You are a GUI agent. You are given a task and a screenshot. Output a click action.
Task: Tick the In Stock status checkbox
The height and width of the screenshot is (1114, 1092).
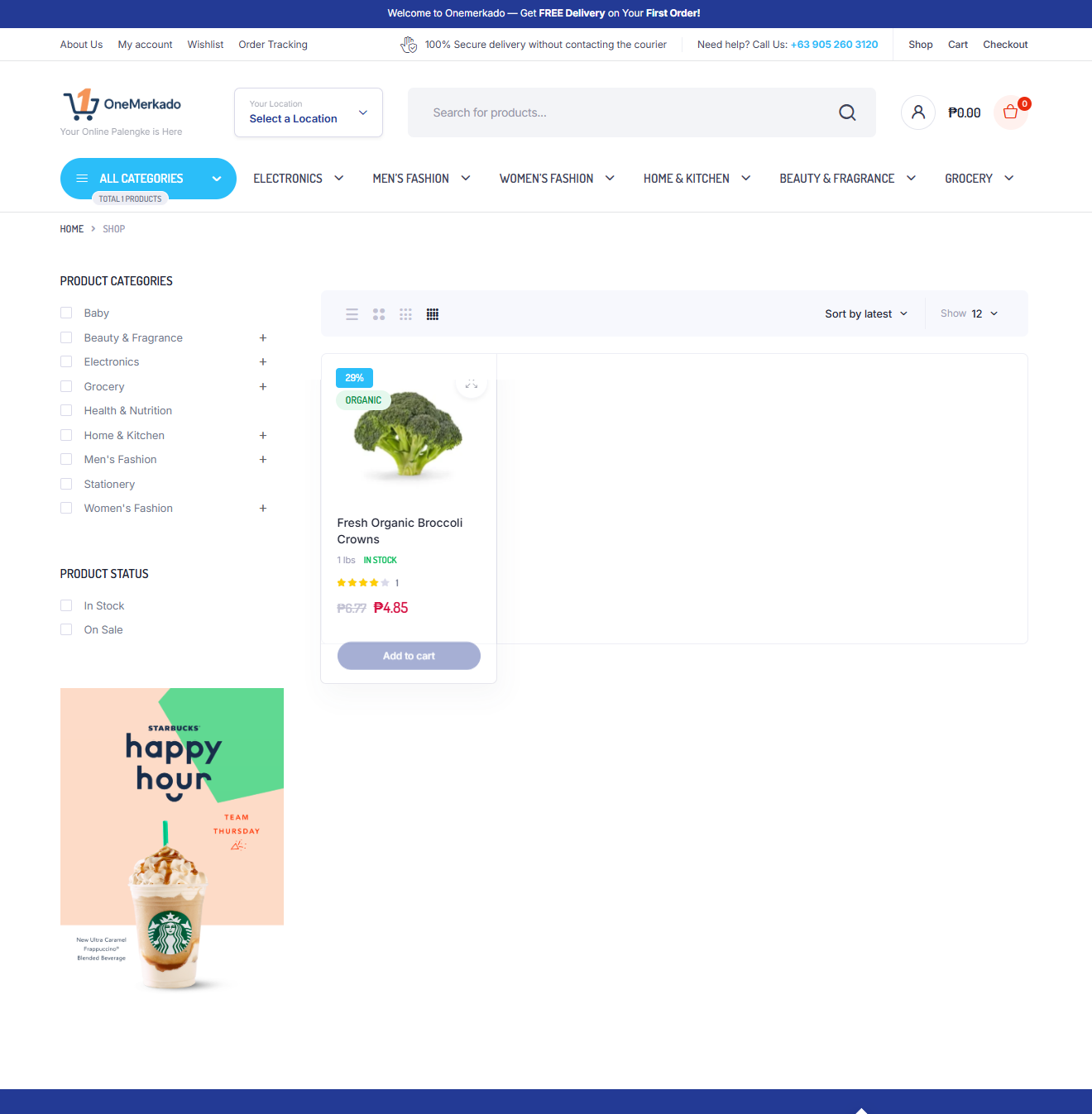tap(66, 605)
